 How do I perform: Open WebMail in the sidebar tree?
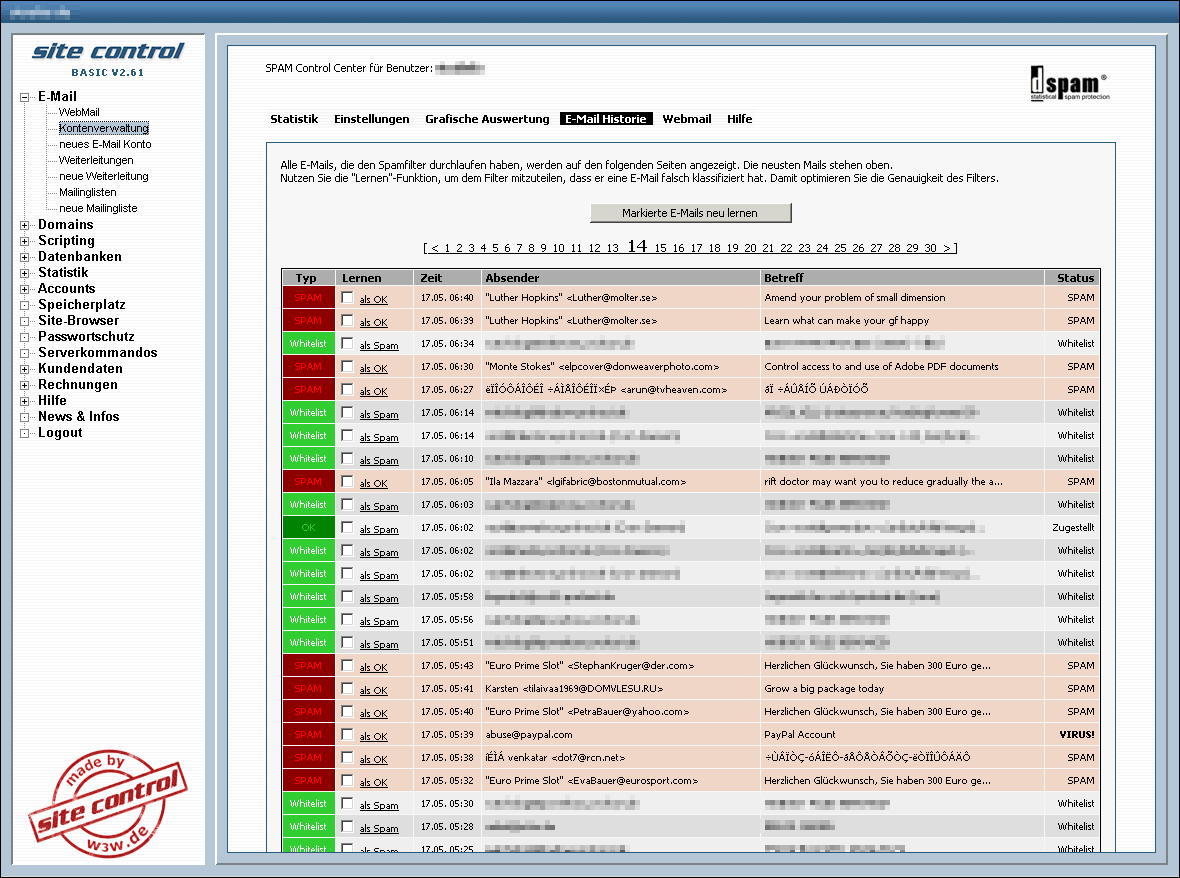(79, 112)
